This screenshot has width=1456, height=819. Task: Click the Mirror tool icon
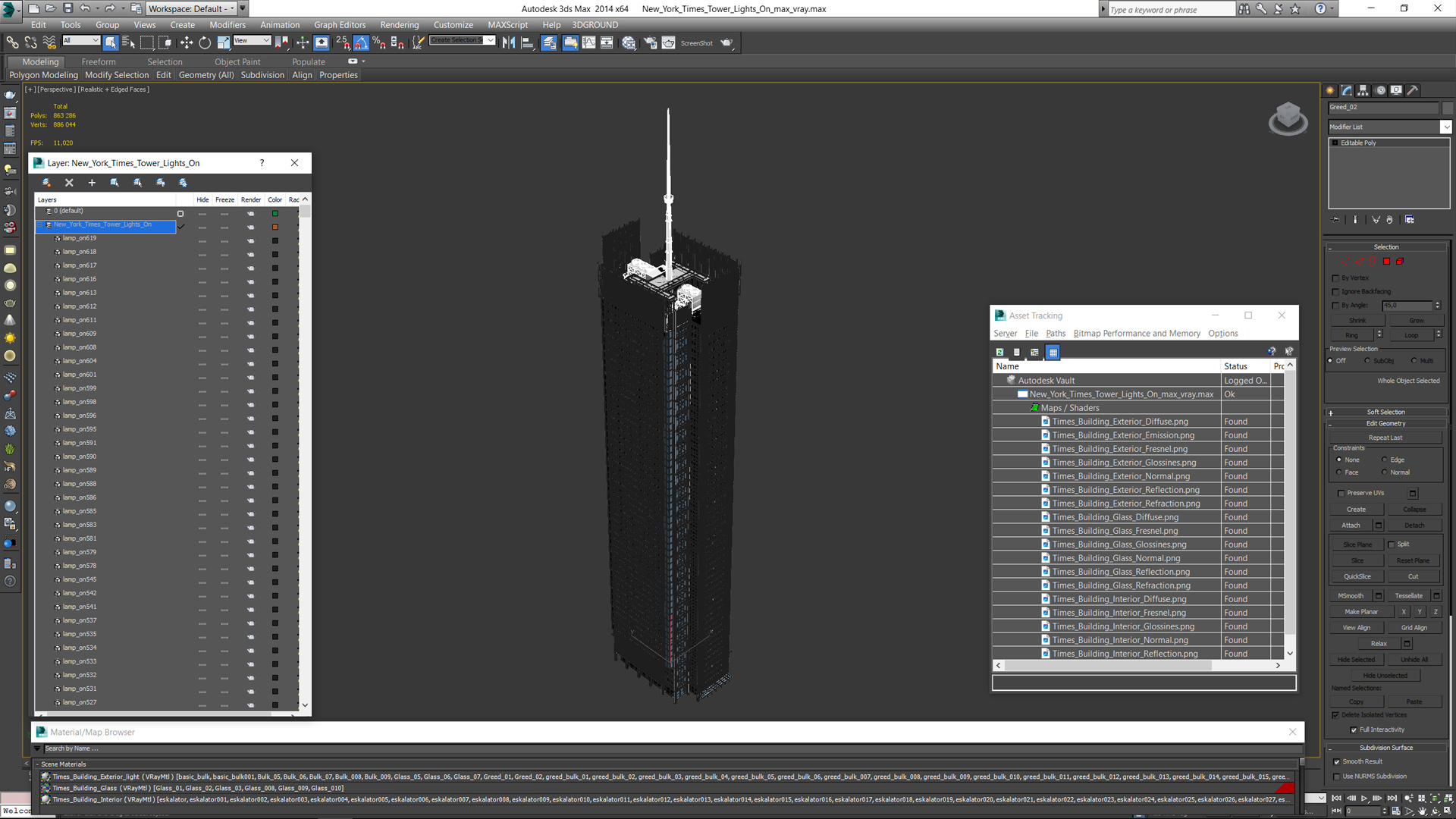click(x=509, y=42)
